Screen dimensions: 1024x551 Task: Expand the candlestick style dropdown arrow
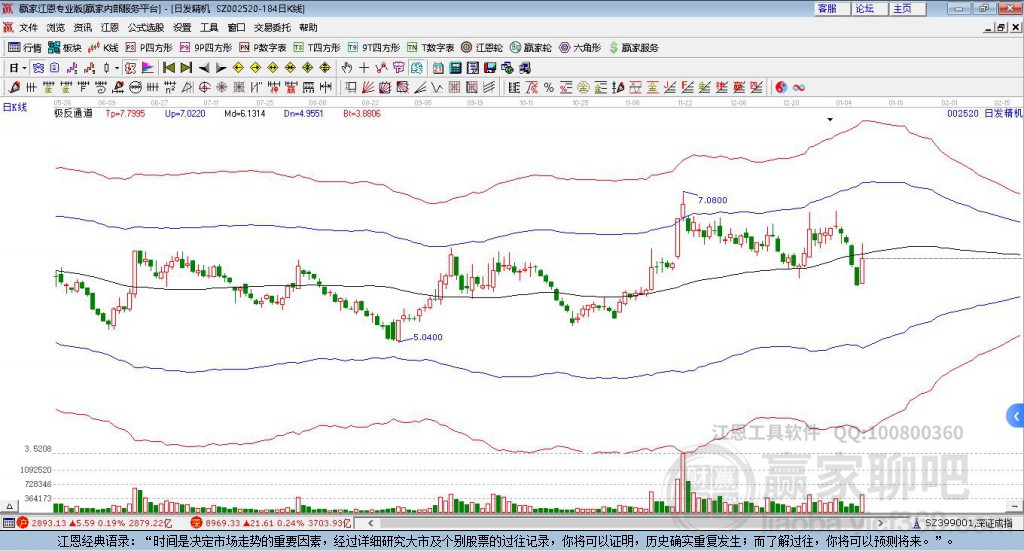(117, 68)
